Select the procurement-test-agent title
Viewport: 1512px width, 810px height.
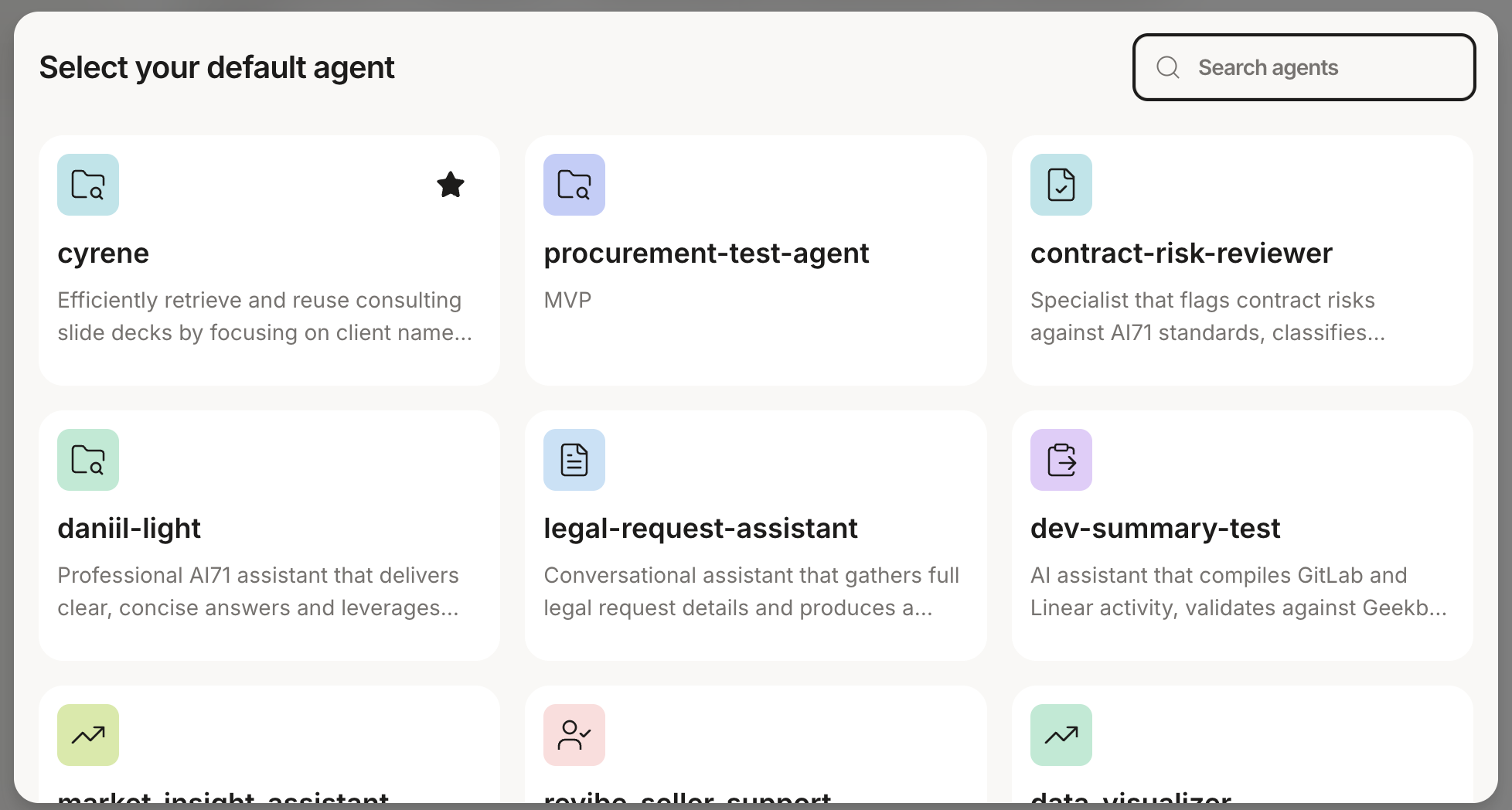point(707,254)
